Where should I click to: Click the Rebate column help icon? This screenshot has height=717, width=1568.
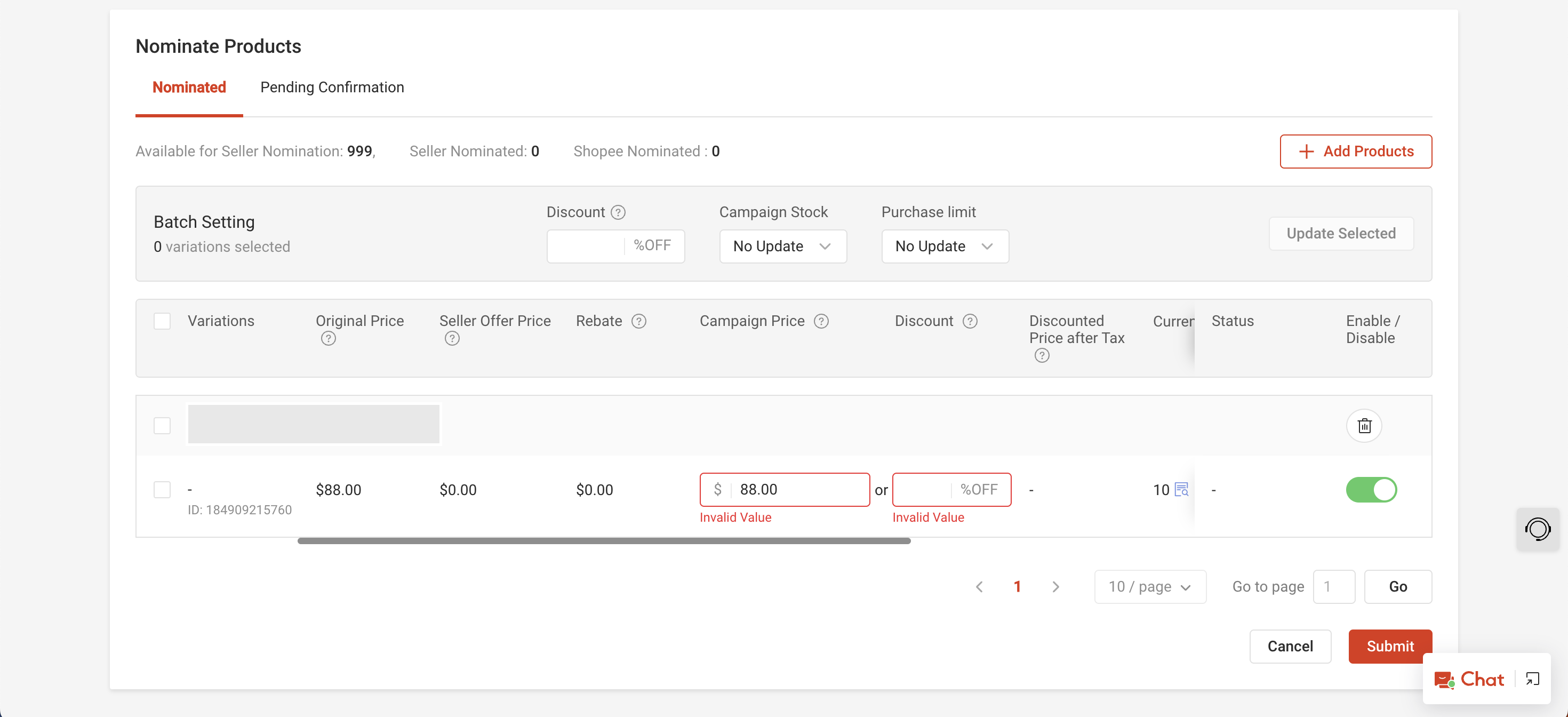(638, 321)
